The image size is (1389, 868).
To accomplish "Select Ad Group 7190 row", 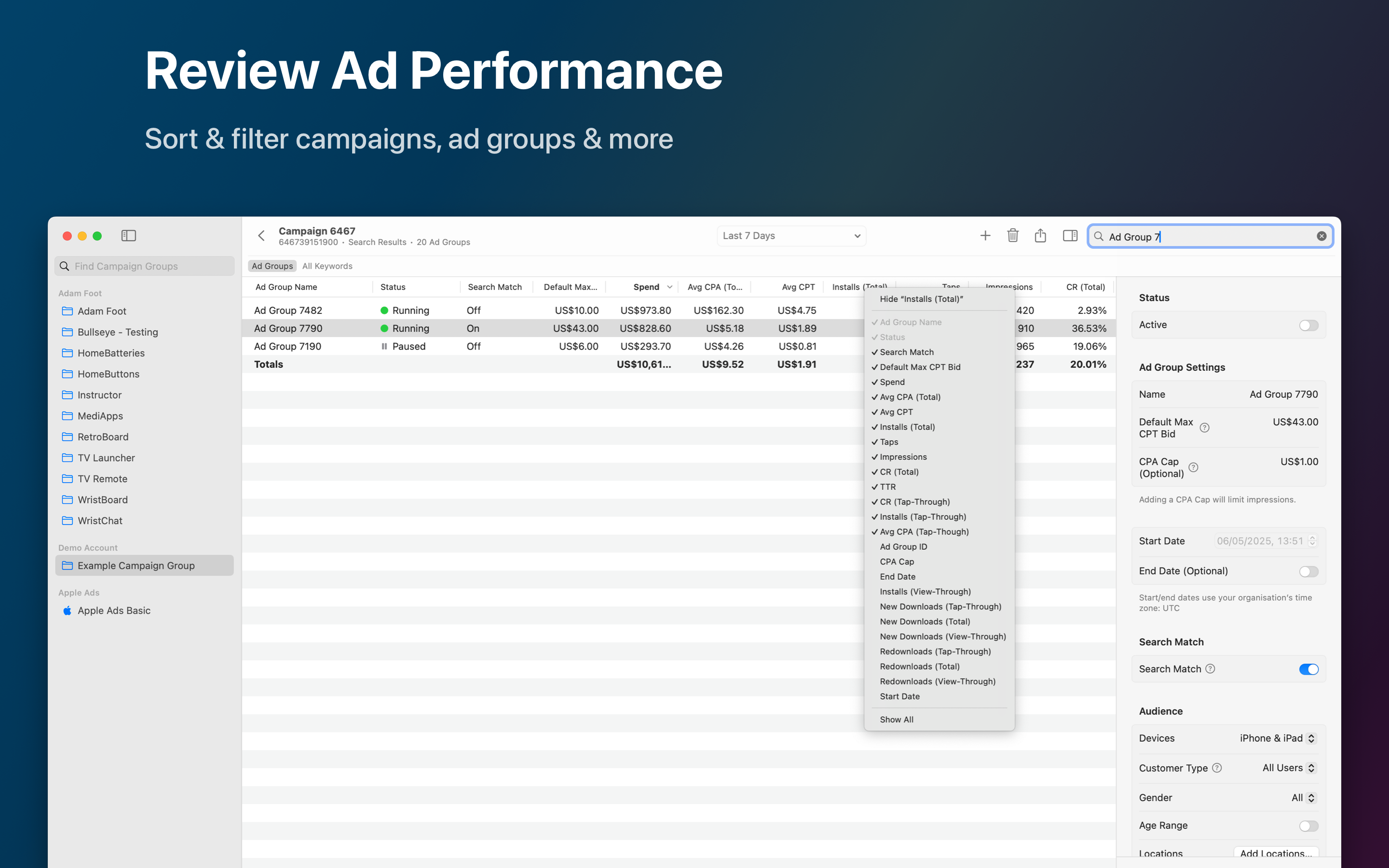I will [679, 346].
